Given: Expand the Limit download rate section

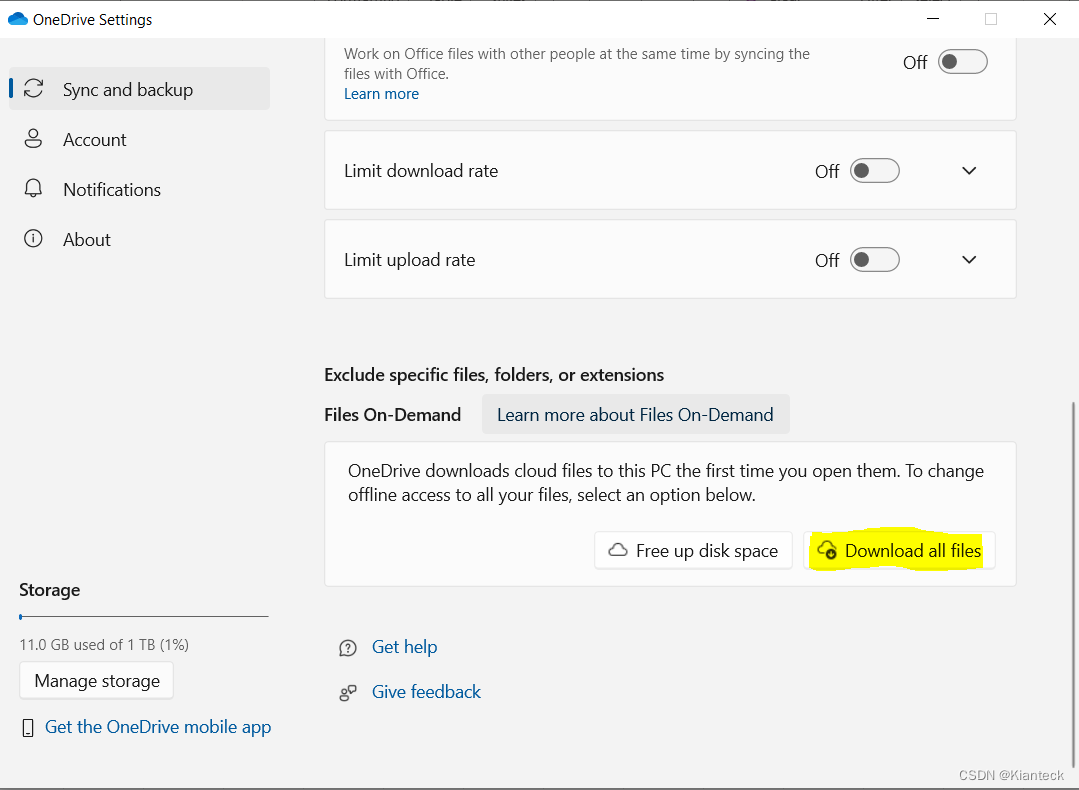Looking at the screenshot, I should pos(968,170).
